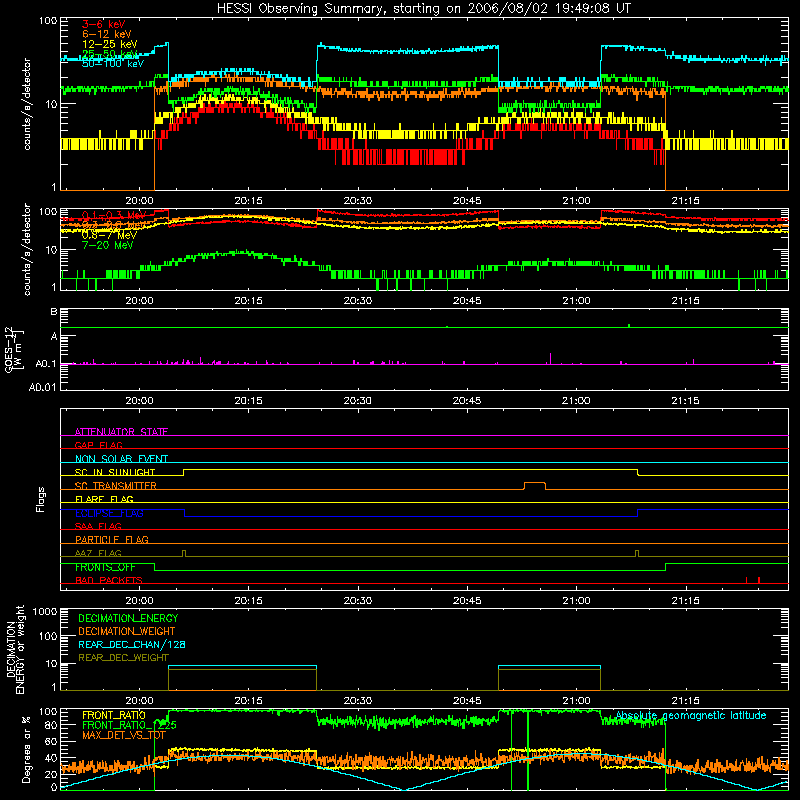The width and height of the screenshot is (800, 800).
Task: Click the Degrees or % axis title
Action: [x=26, y=749]
